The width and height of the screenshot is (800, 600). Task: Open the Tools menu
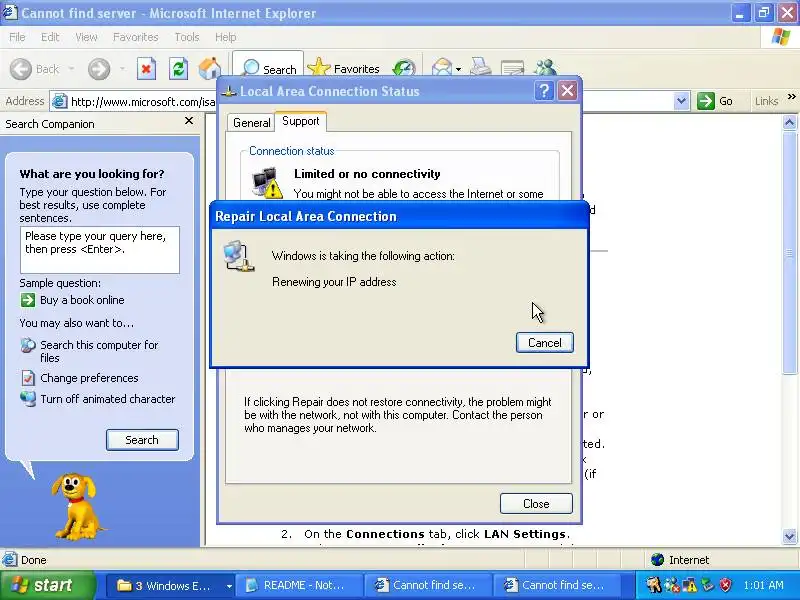(x=187, y=37)
